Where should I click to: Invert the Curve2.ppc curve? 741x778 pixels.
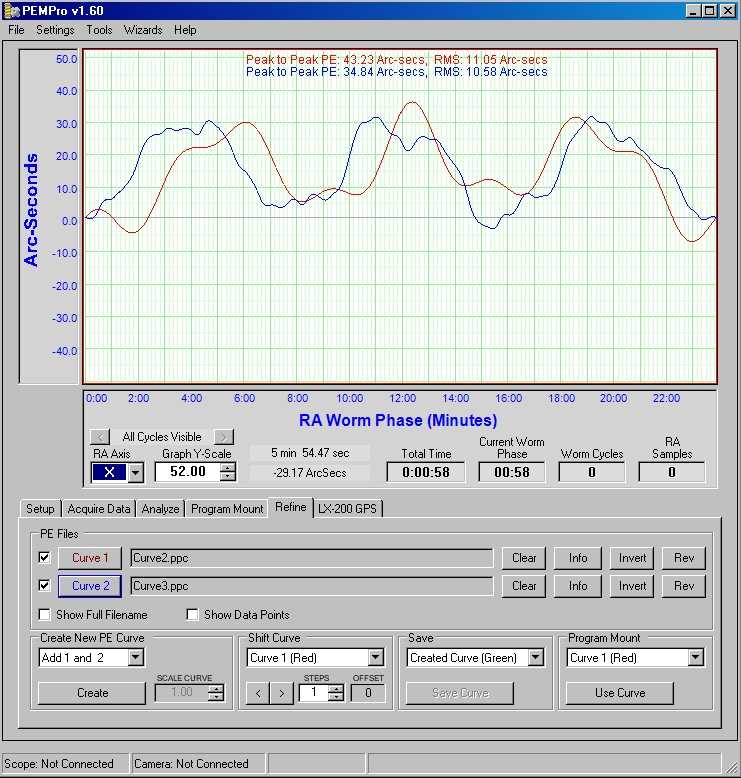[x=632, y=558]
